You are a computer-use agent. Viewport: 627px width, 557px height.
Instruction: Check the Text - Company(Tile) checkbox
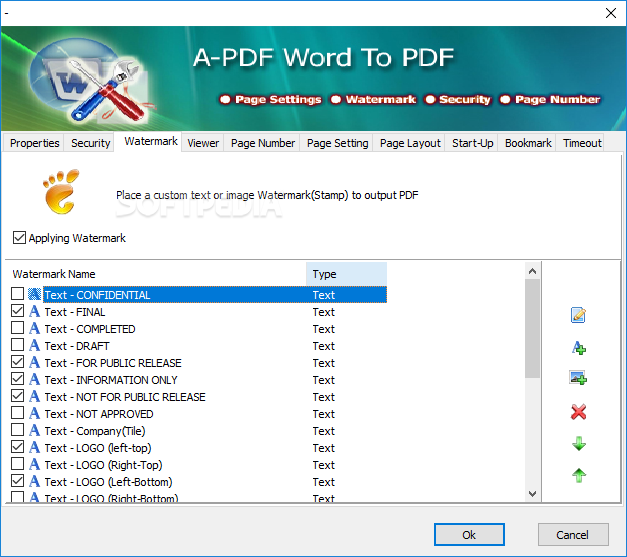(18, 430)
